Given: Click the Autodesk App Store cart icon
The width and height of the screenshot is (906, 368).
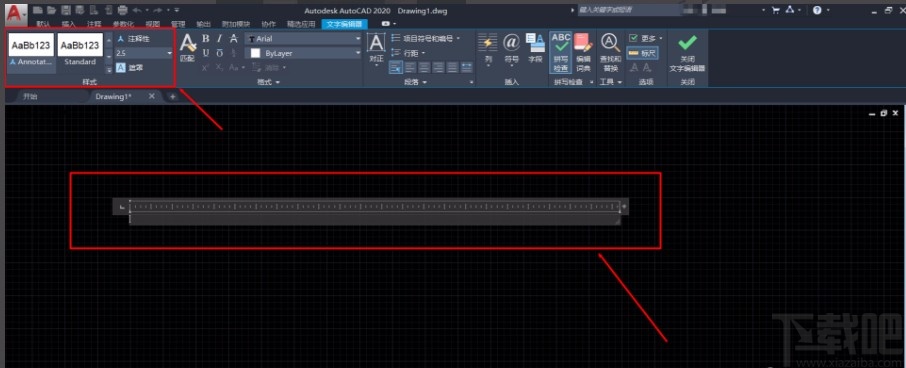Looking at the screenshot, I should click(x=775, y=10).
